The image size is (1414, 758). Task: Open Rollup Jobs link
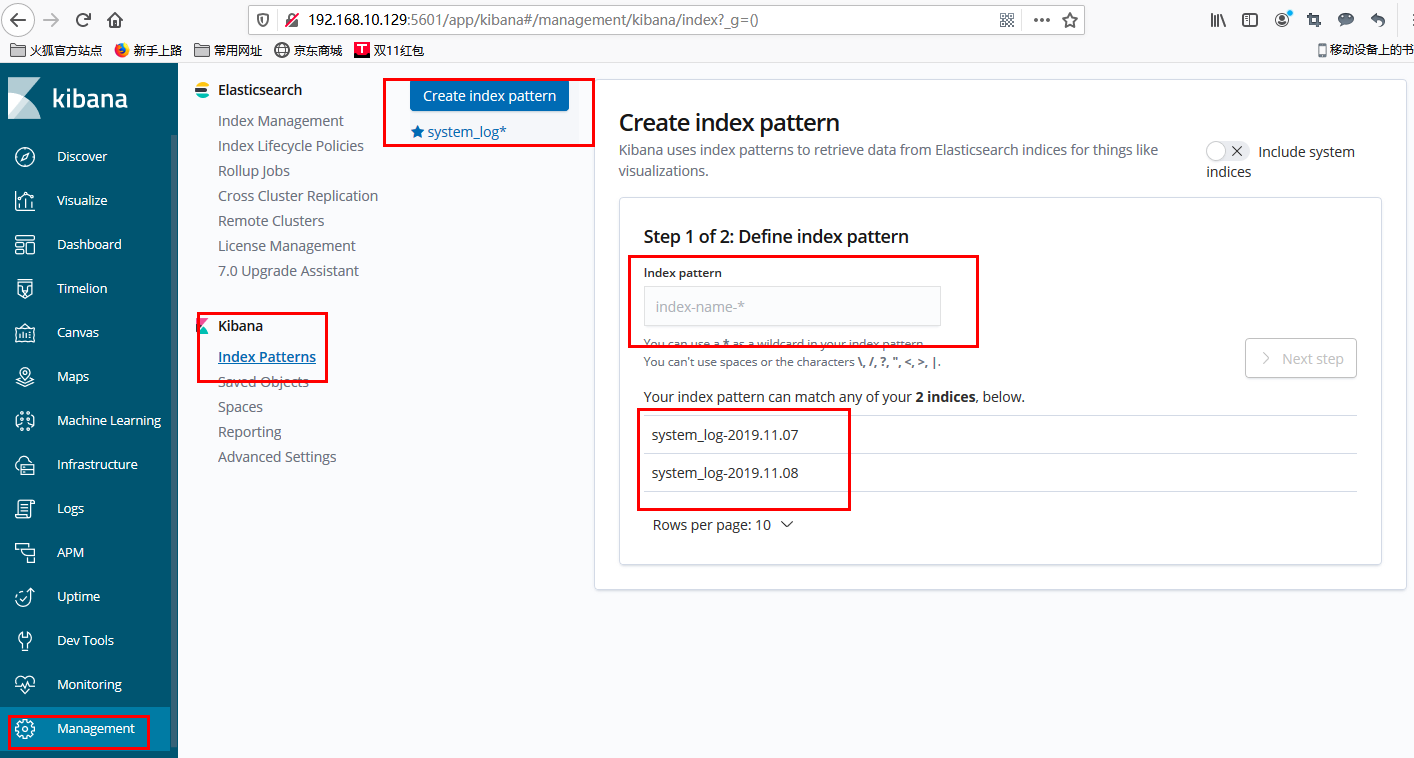coord(254,171)
